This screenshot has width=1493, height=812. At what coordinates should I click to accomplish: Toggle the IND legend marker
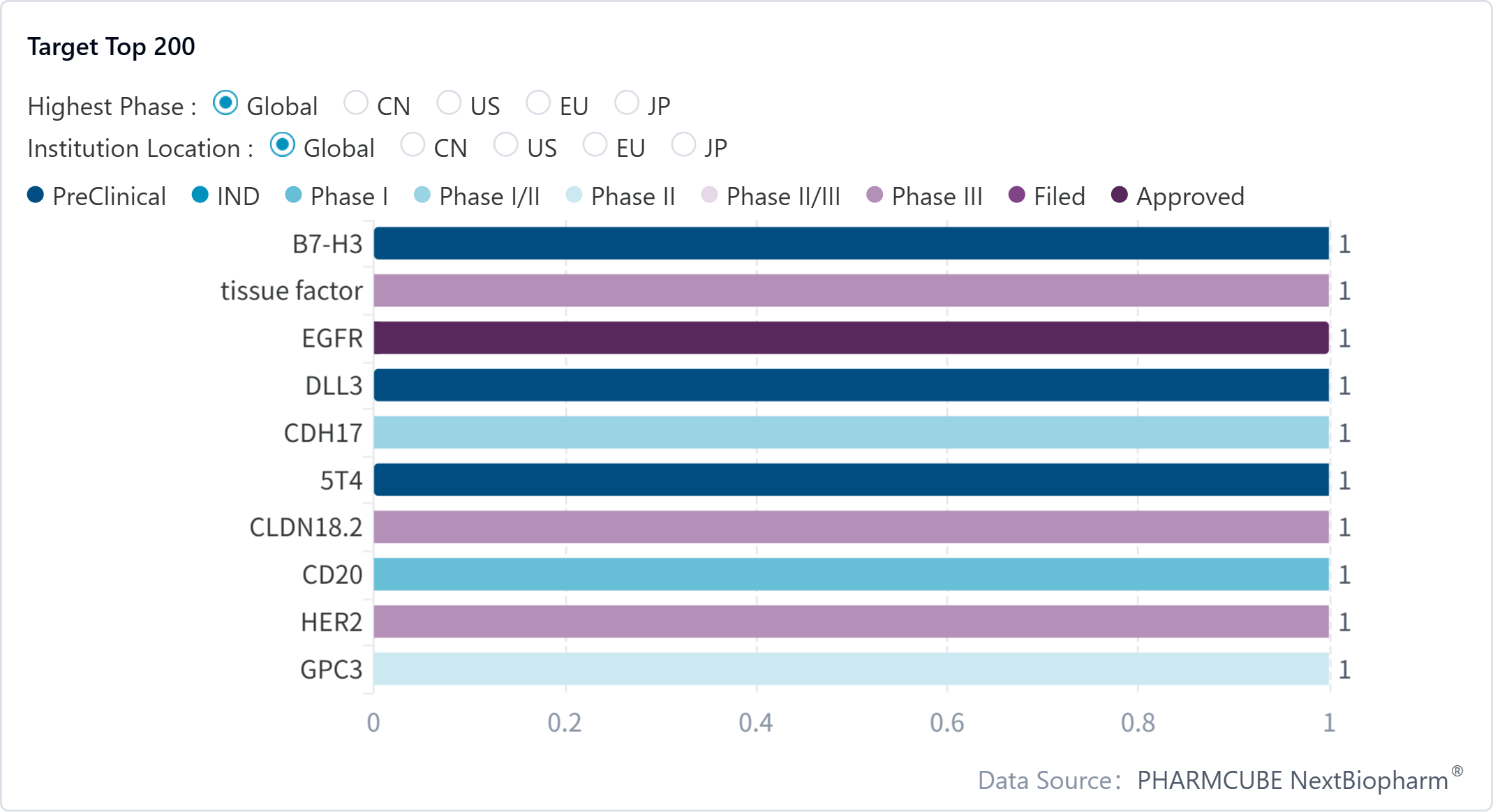coord(200,195)
